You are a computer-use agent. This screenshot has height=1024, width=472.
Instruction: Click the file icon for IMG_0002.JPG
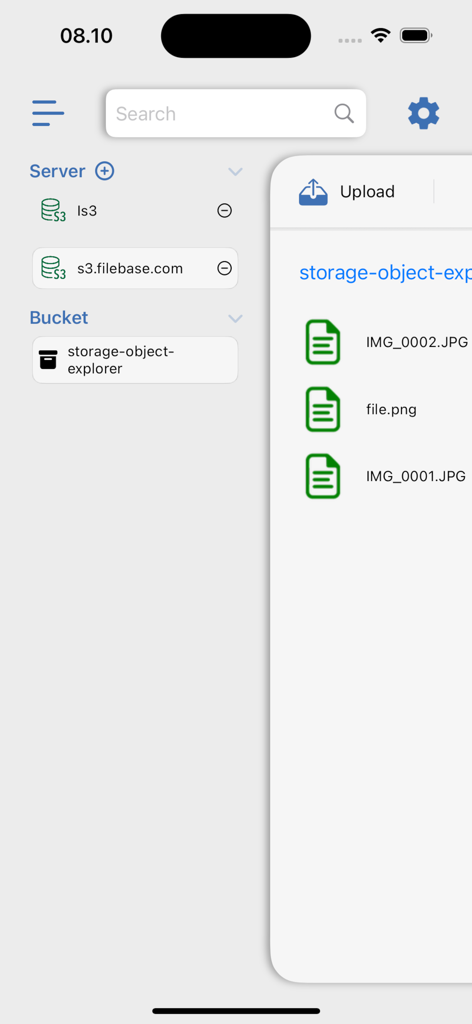click(x=323, y=342)
